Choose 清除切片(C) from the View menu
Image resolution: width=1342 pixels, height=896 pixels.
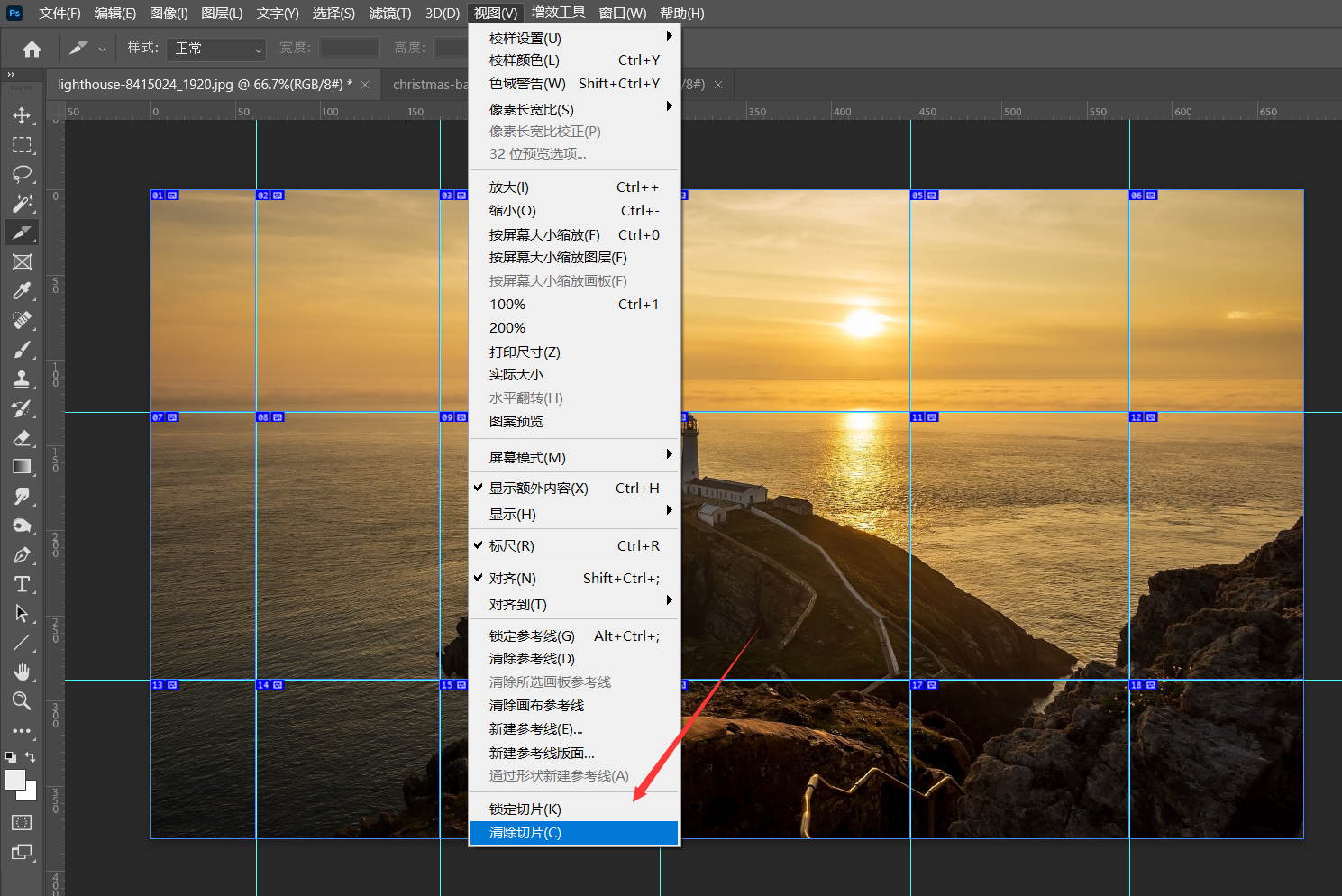pos(574,833)
